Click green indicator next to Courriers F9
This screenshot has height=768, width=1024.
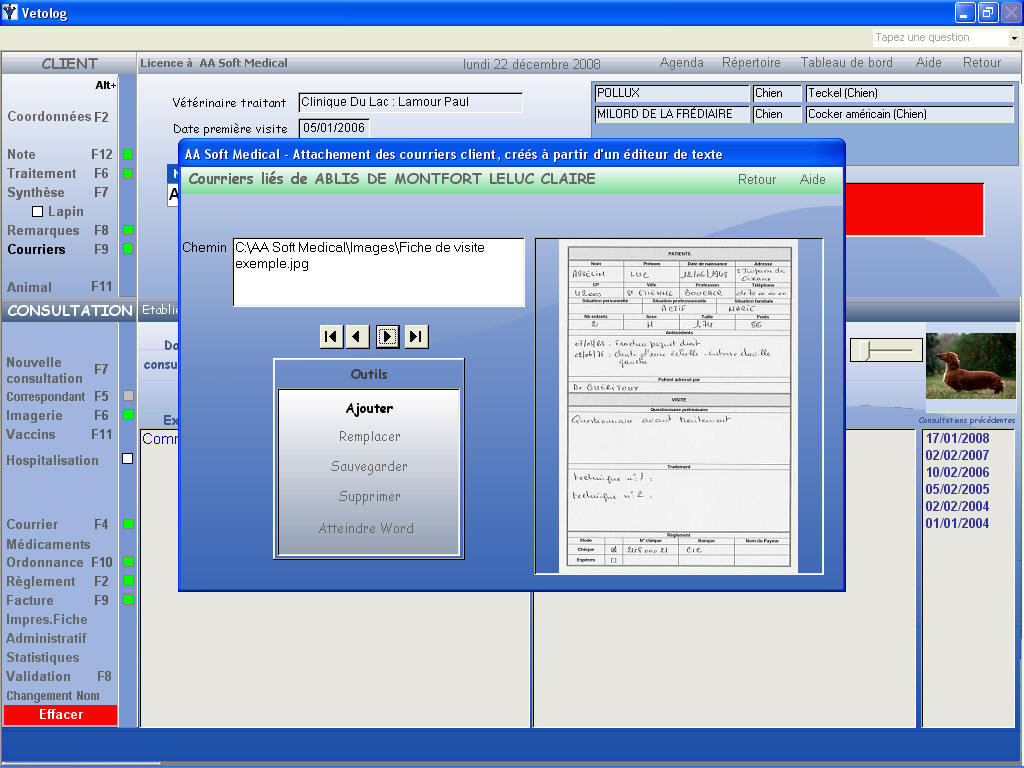tap(128, 249)
